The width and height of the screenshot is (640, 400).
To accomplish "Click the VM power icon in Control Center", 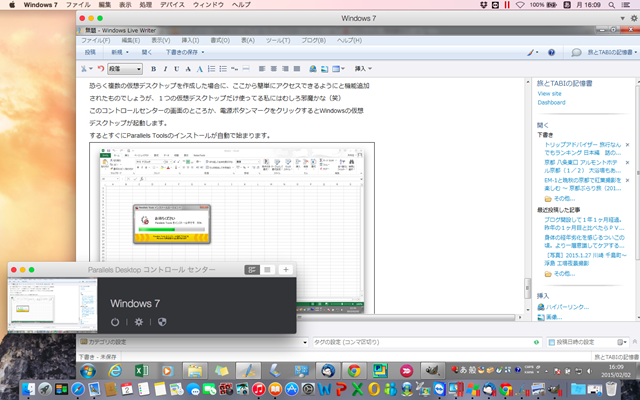I will [x=115, y=322].
